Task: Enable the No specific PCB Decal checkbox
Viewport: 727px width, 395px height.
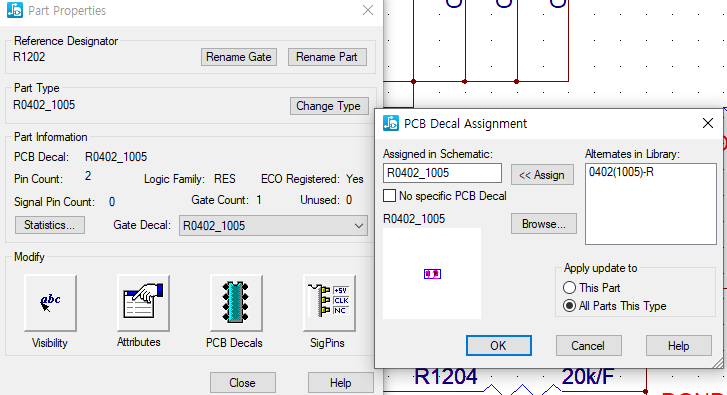Action: tap(389, 196)
